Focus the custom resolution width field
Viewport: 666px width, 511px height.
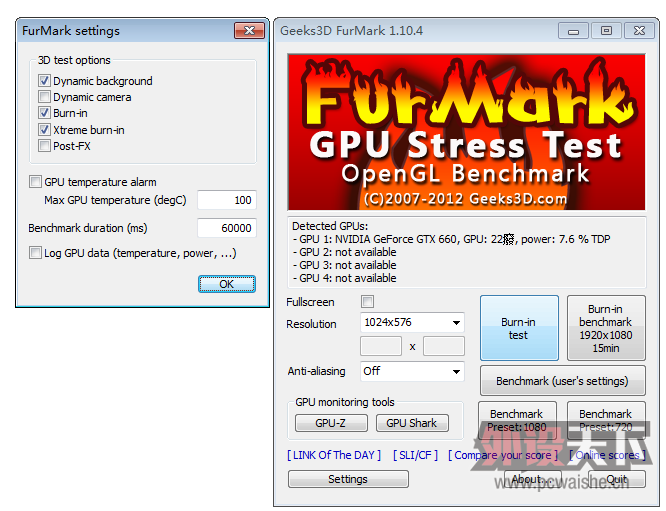click(381, 346)
